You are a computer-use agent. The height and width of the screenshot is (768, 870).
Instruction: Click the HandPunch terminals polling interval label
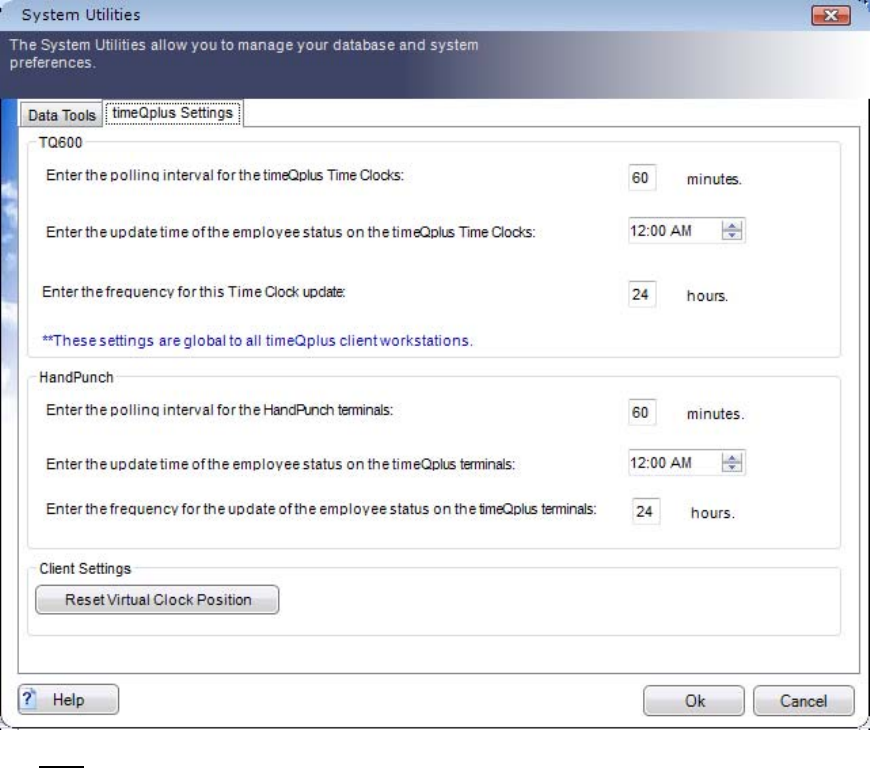point(219,410)
